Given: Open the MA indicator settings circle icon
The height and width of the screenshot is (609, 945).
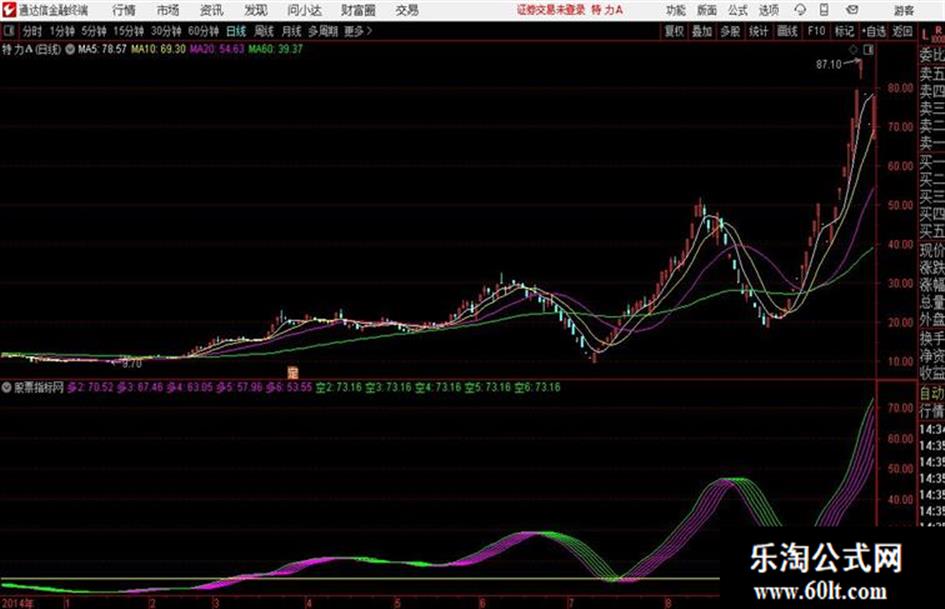Looking at the screenshot, I should [70, 49].
